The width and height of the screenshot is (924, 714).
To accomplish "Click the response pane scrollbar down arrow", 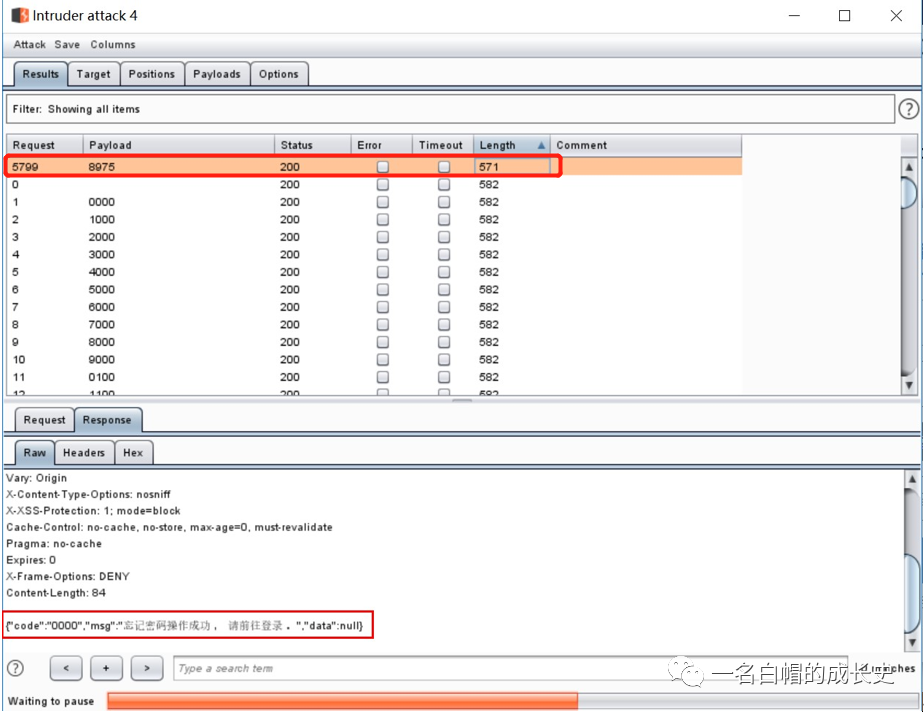I will coord(912,642).
